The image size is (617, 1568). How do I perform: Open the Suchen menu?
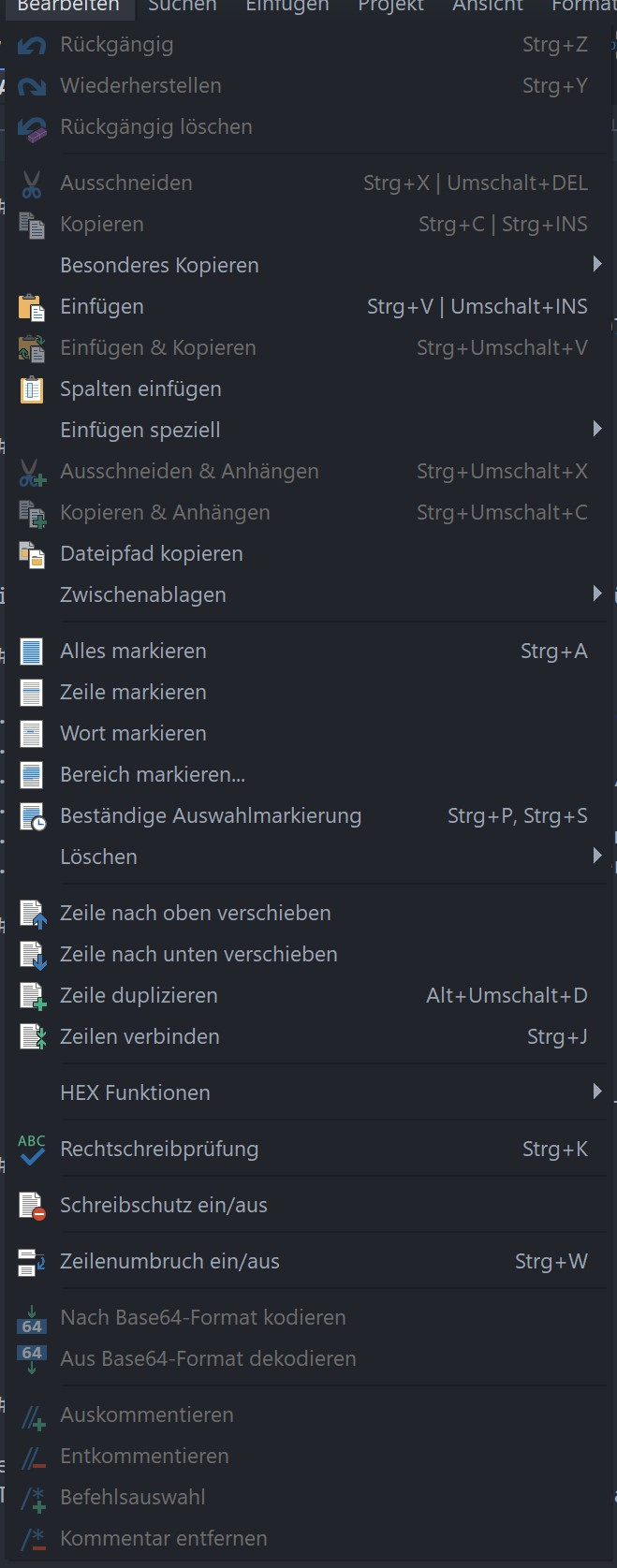tap(183, 6)
